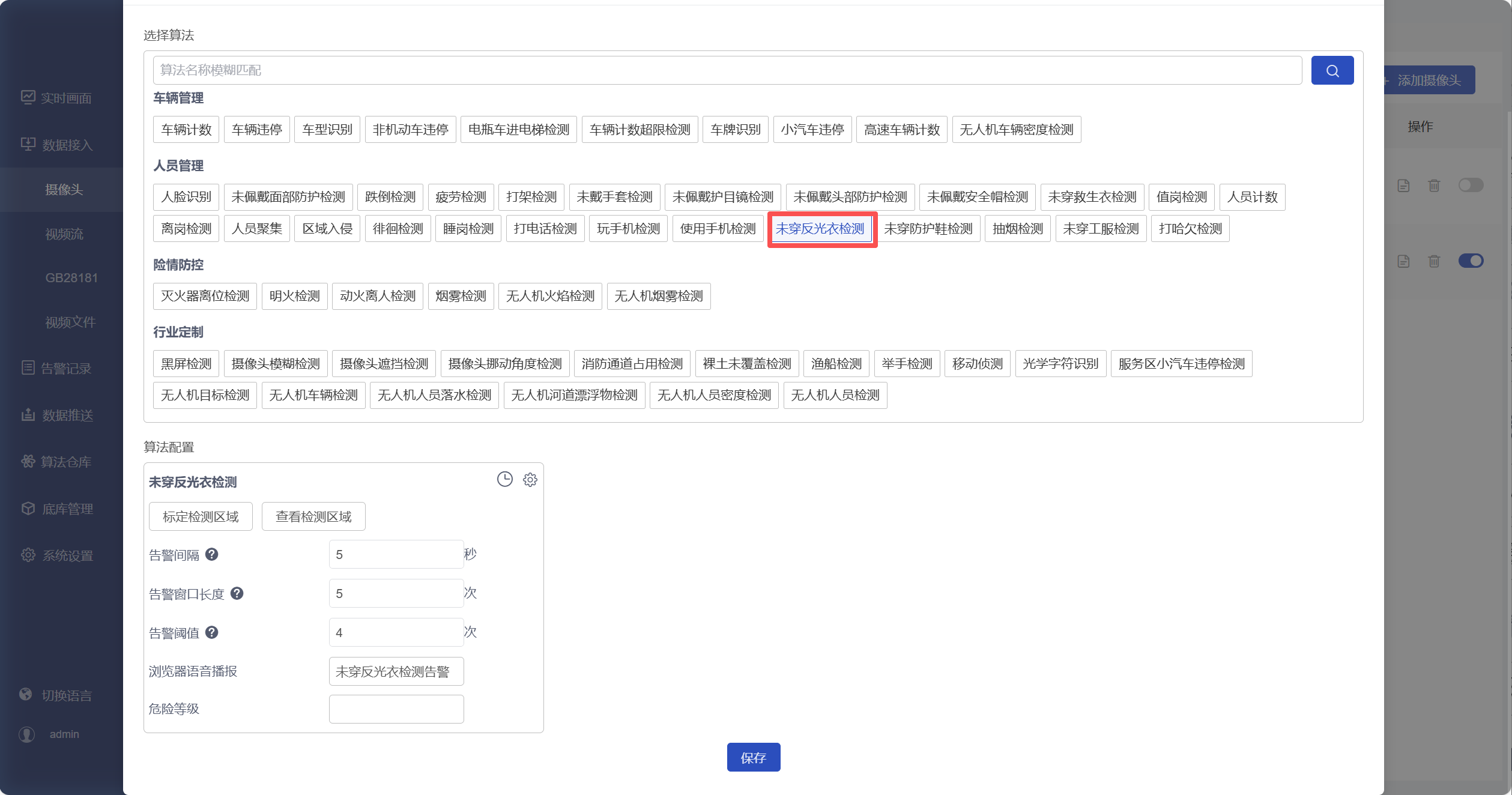1512x795 pixels.
Task: Expand the 数据接入 sidebar menu
Action: [x=67, y=145]
